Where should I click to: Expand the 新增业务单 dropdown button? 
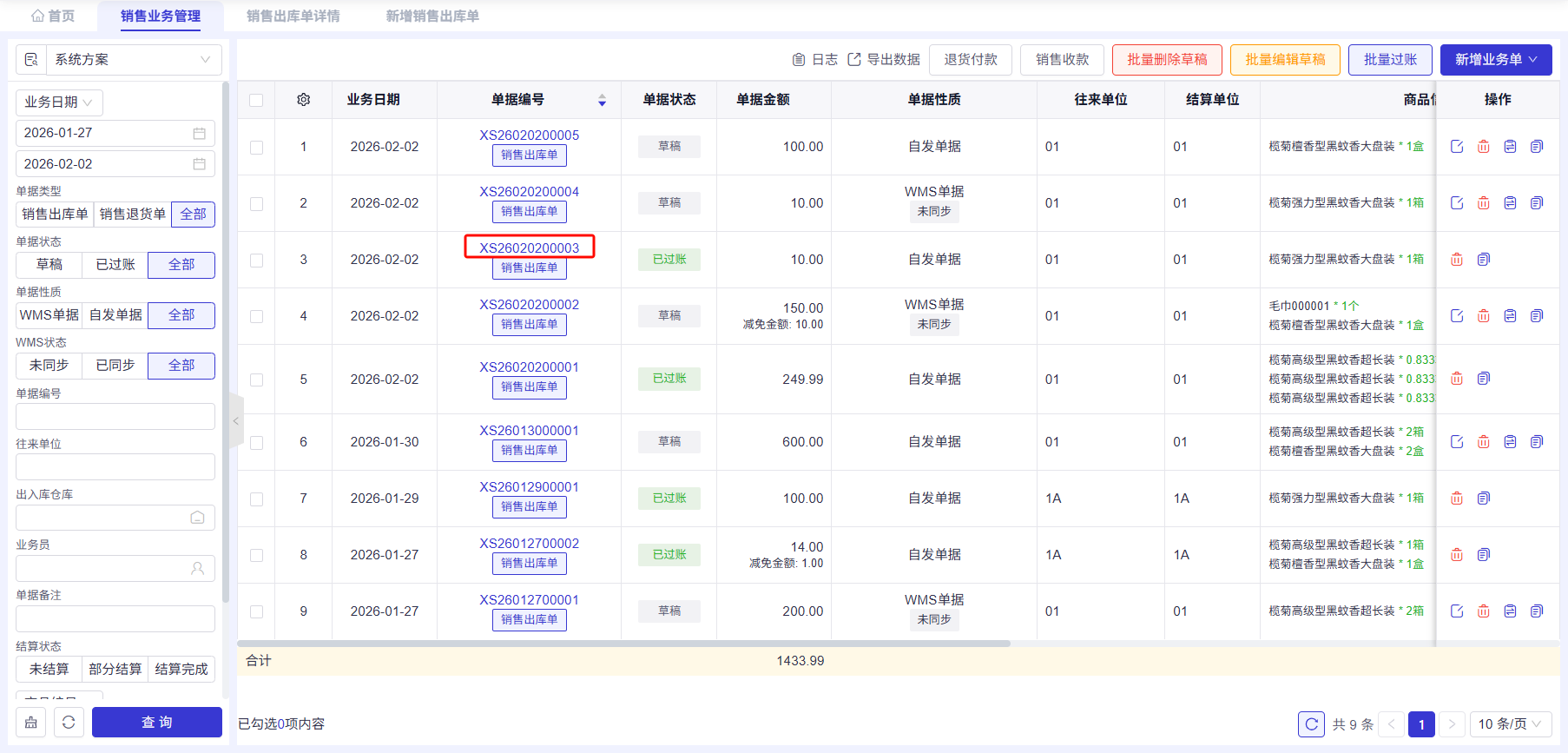coord(1496,60)
